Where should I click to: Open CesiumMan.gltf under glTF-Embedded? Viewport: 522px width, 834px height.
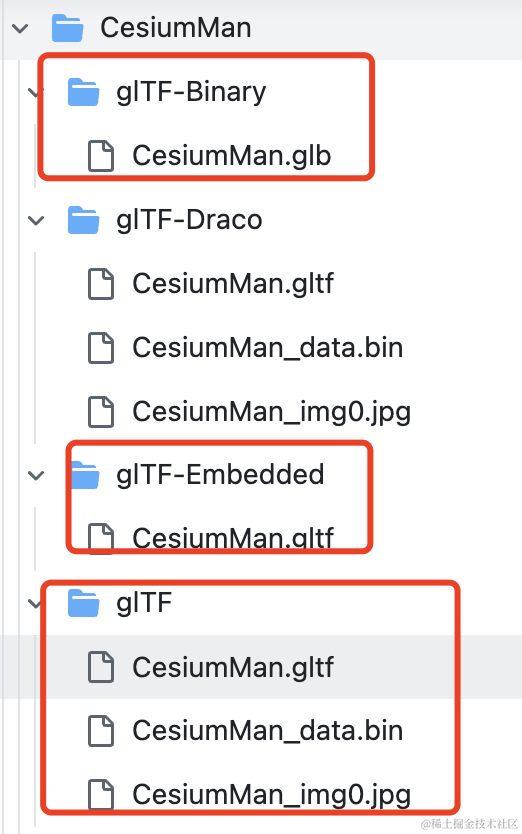click(233, 537)
